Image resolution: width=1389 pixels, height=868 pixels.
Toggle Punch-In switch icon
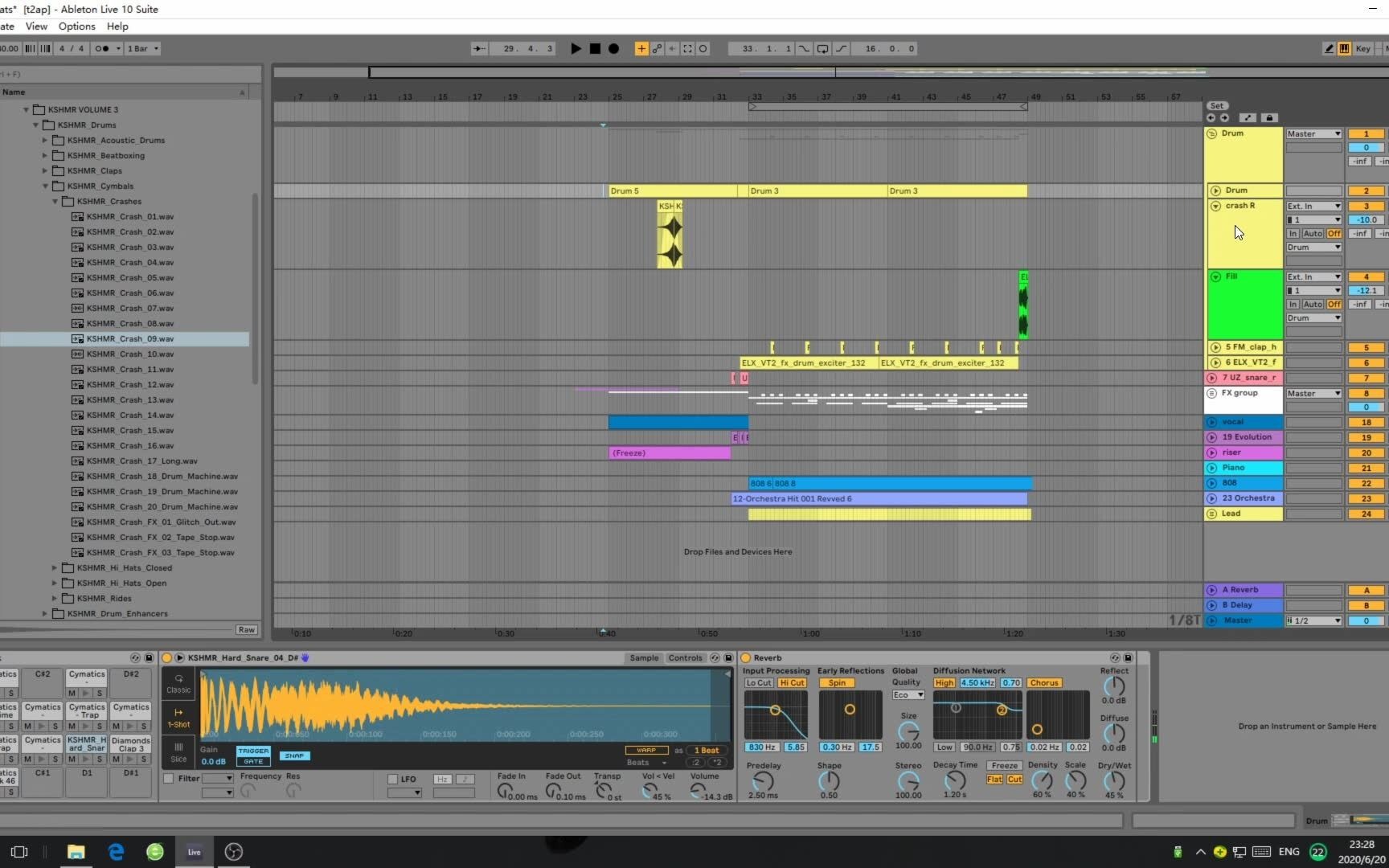pos(804,48)
